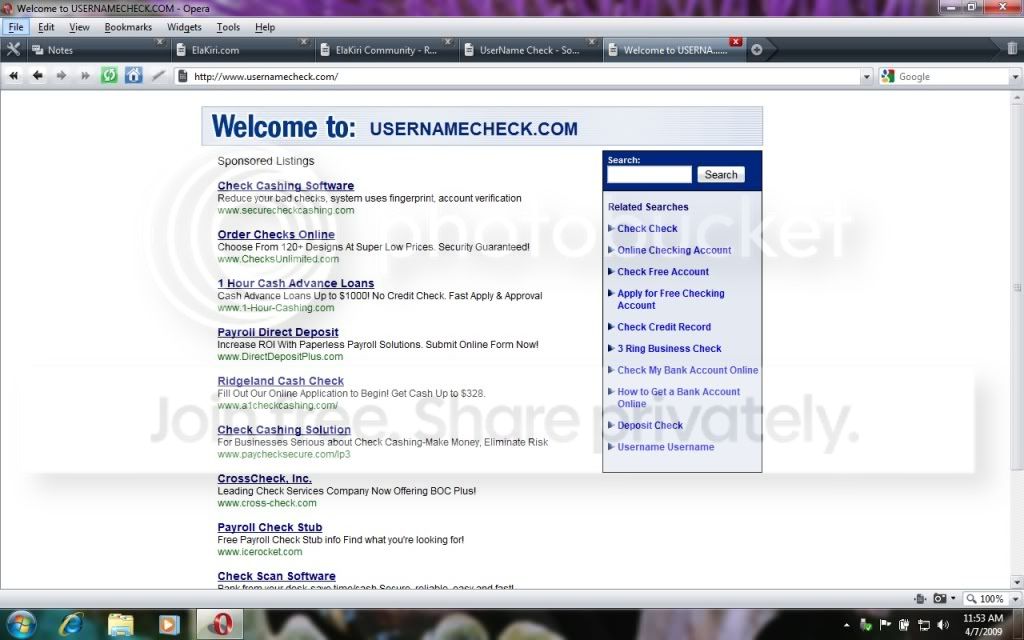Click the volume speaker tray icon

click(942, 626)
